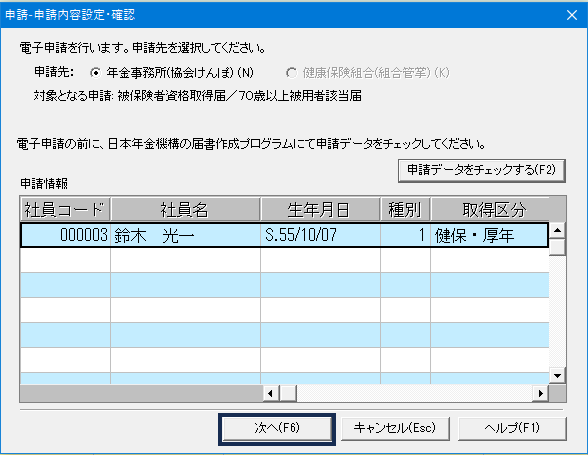The height and width of the screenshot is (455, 588).
Task: Close the 申請内容設定・確認 dialog
Action: [572, 15]
